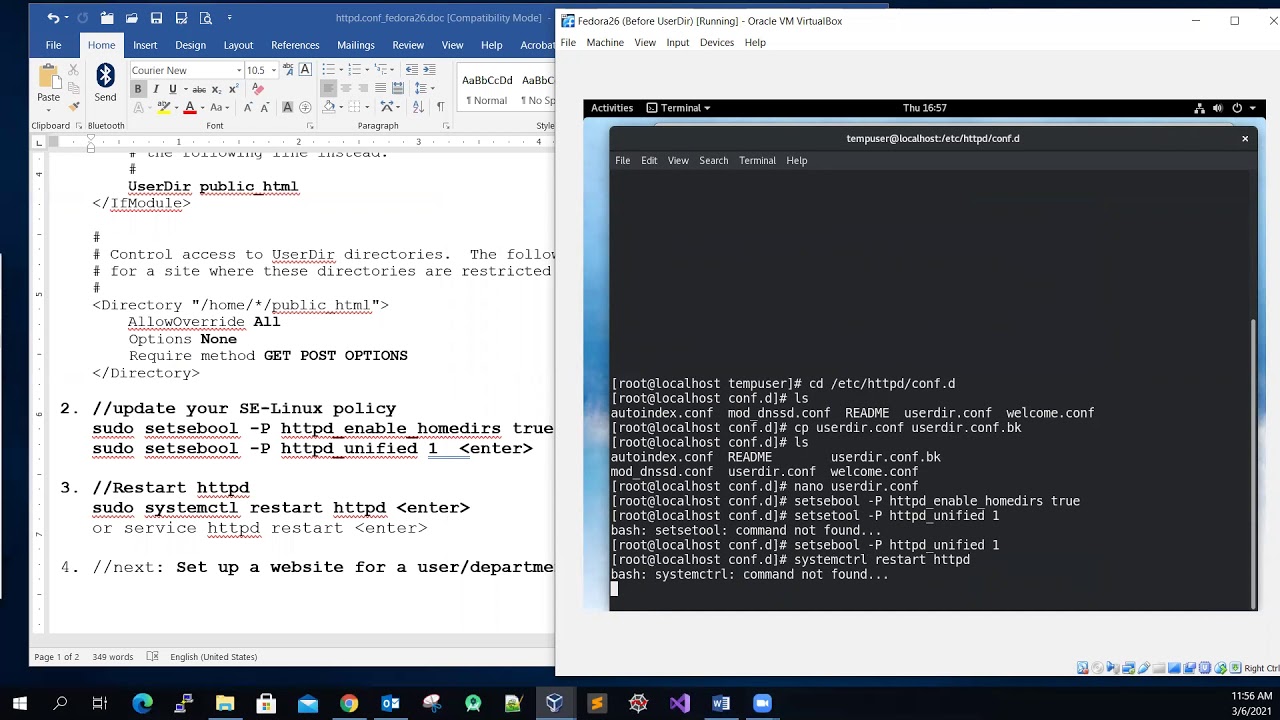Toggle Subscript formatting
The width and height of the screenshot is (1280, 720).
pos(217,89)
